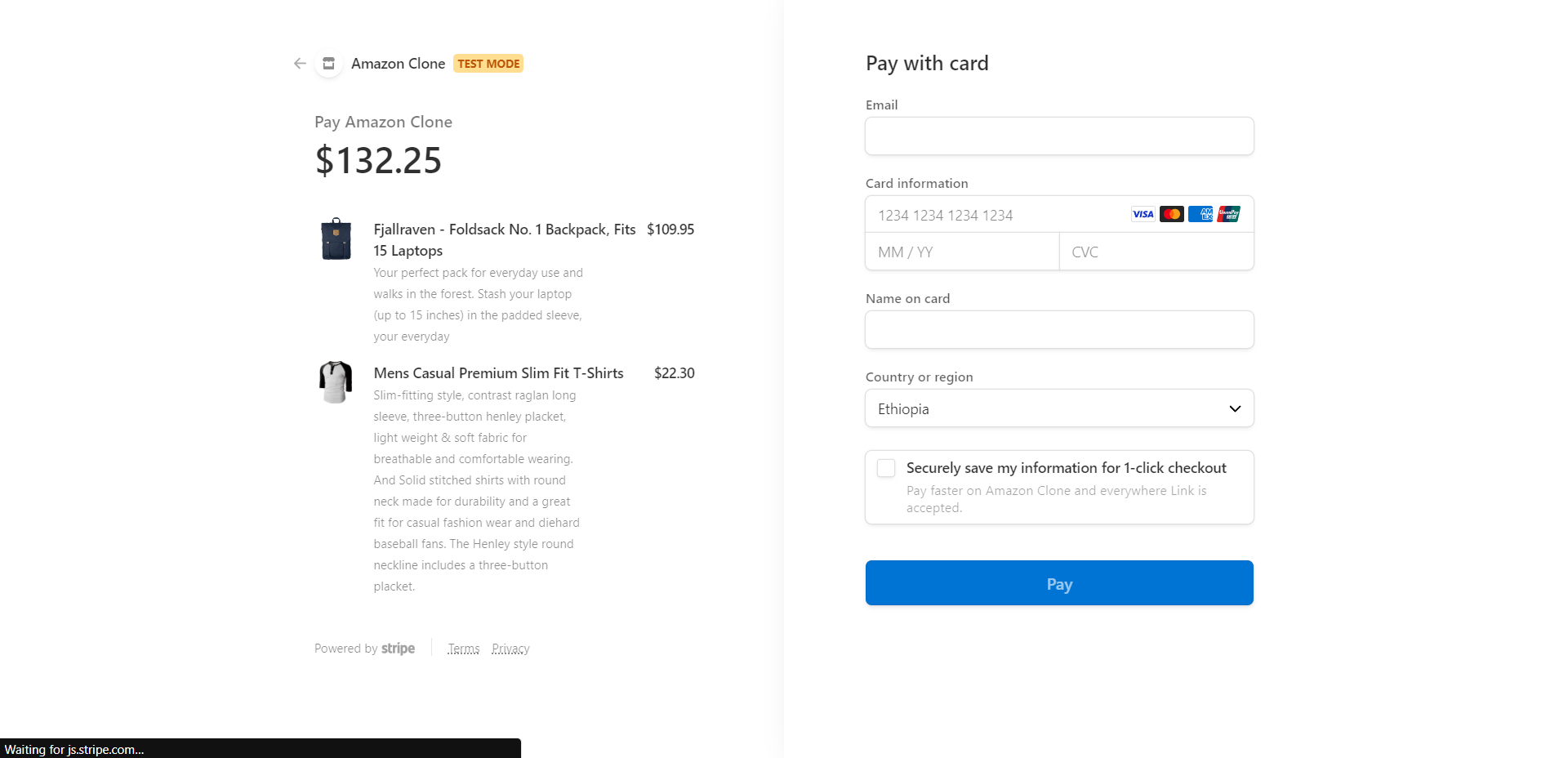1568x758 pixels.
Task: Click the $109.95 price
Action: pyautogui.click(x=670, y=230)
